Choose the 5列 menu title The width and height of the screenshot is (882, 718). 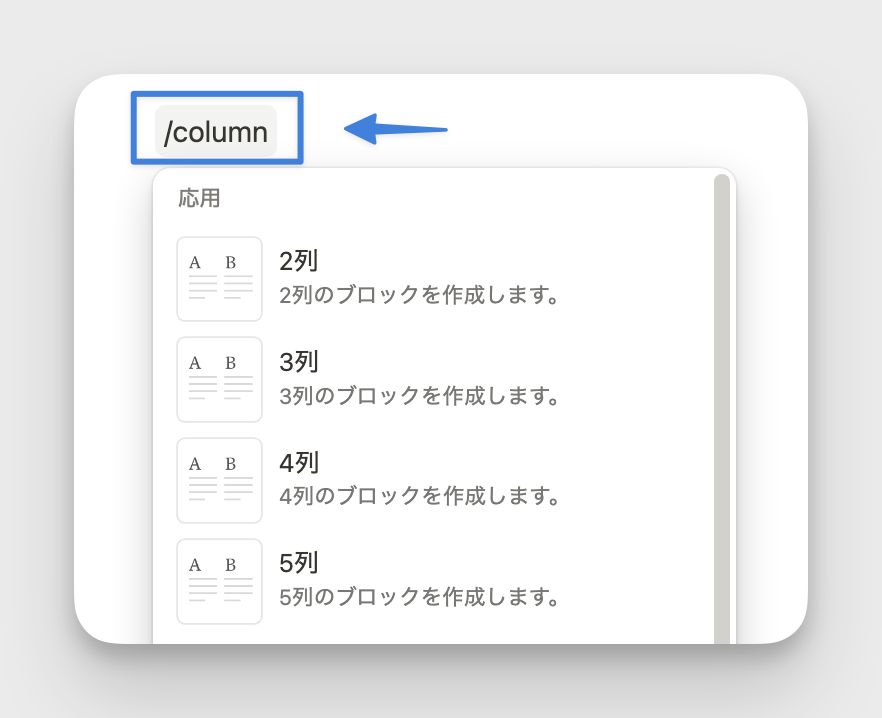tap(299, 563)
